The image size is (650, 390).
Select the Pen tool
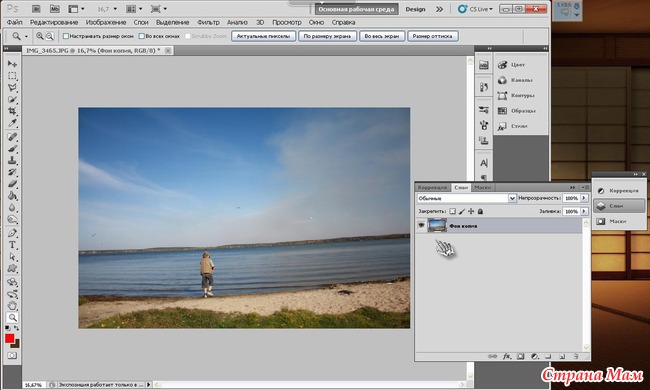(12, 233)
